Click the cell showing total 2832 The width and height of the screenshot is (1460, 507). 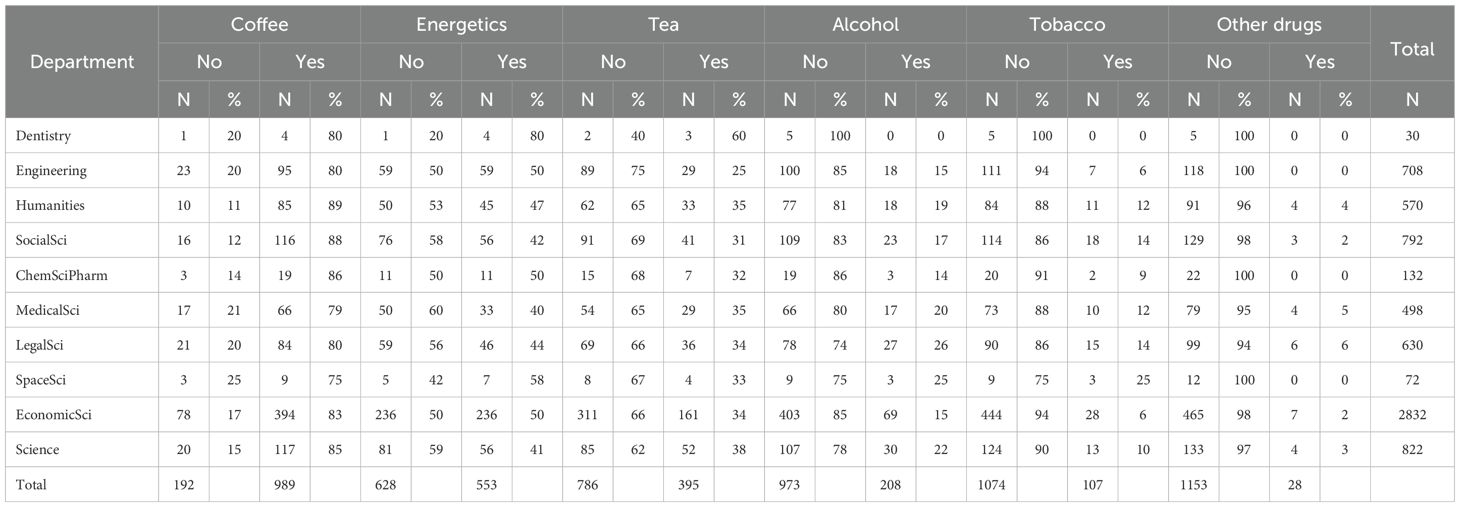click(1413, 415)
